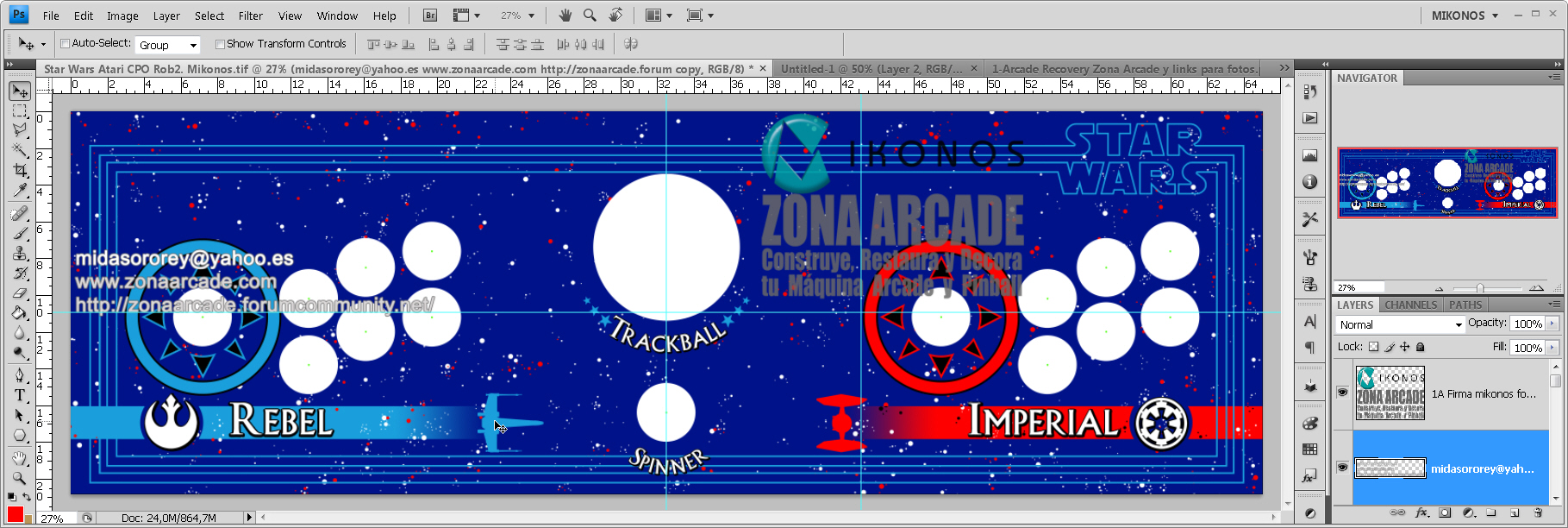Viewport: 1568px width, 528px height.
Task: Click the Rotate View tool in the application bar
Action: (615, 16)
